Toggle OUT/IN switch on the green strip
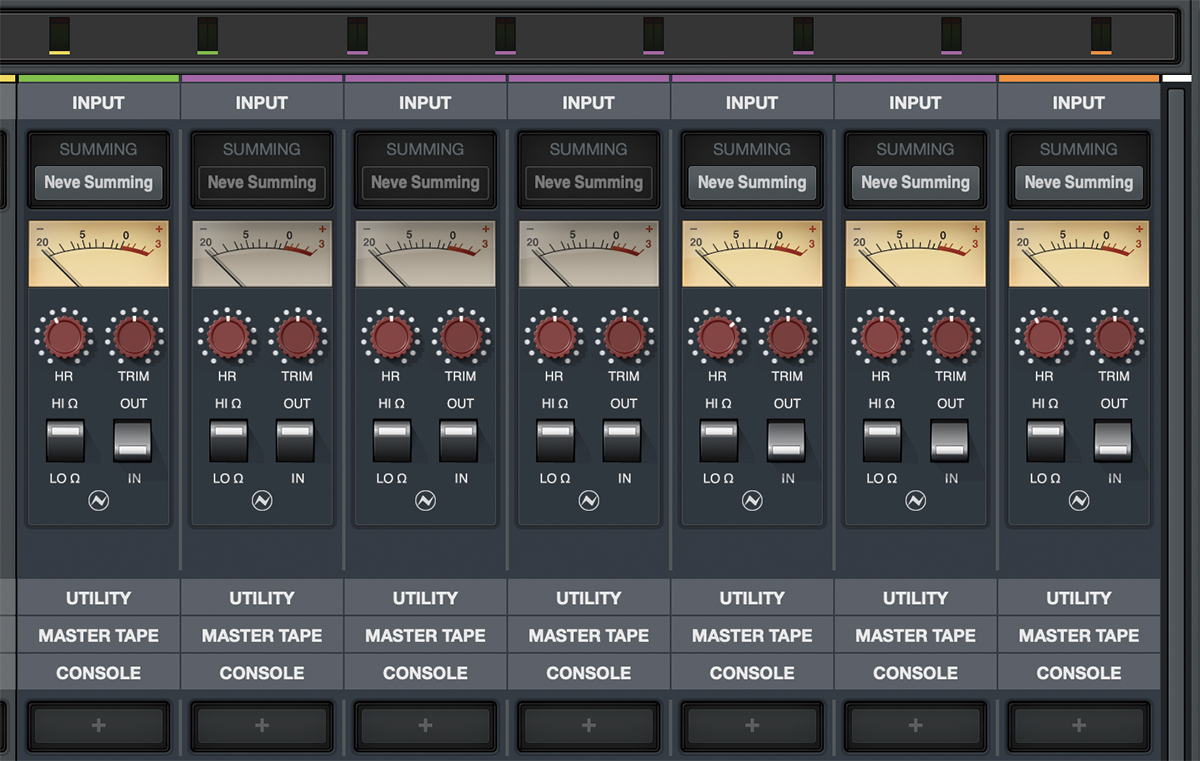1200x761 pixels. pos(133,441)
